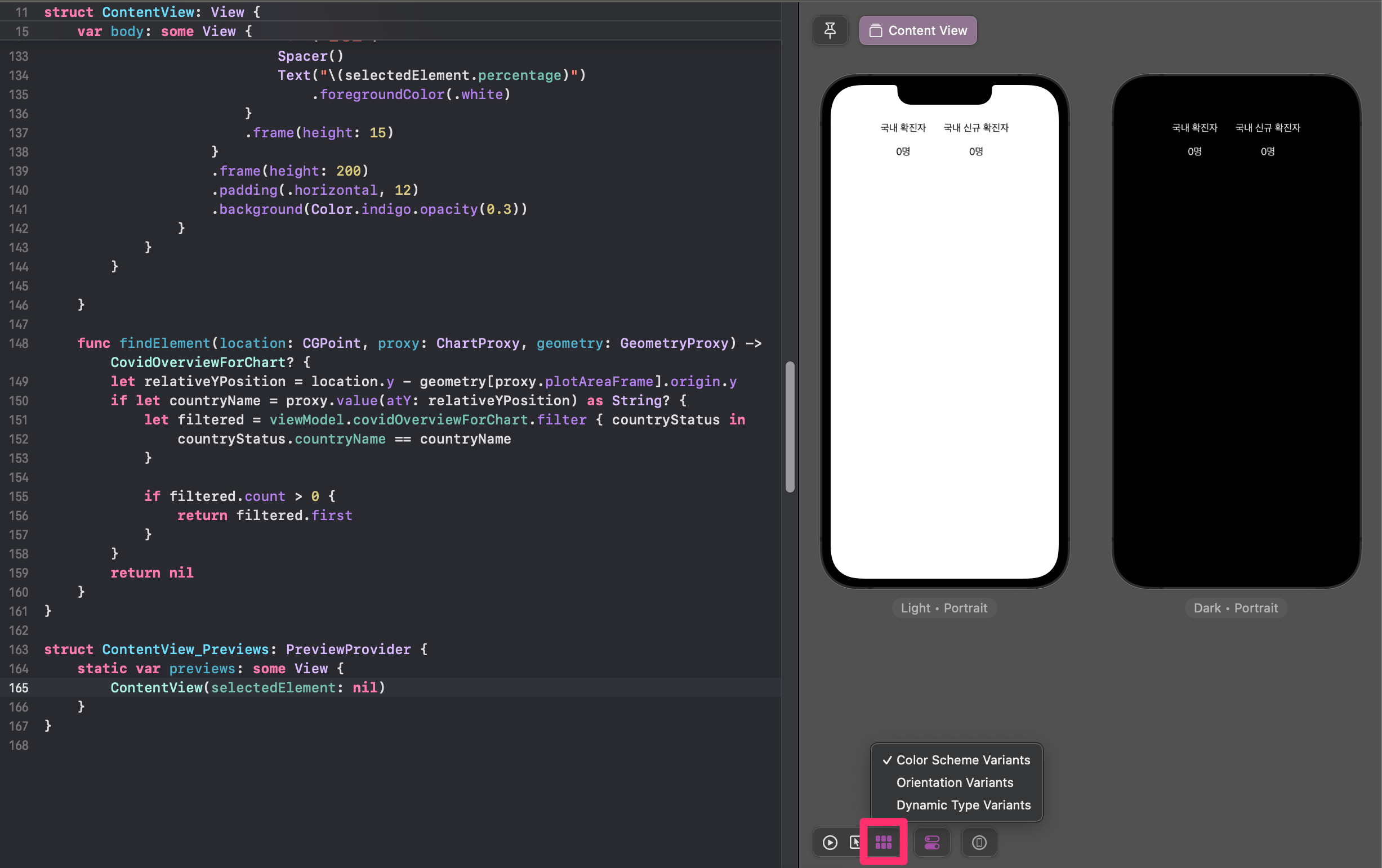Click '국내 확진자' in the Dark preview
This screenshot has width=1382, height=868.
(x=1195, y=127)
